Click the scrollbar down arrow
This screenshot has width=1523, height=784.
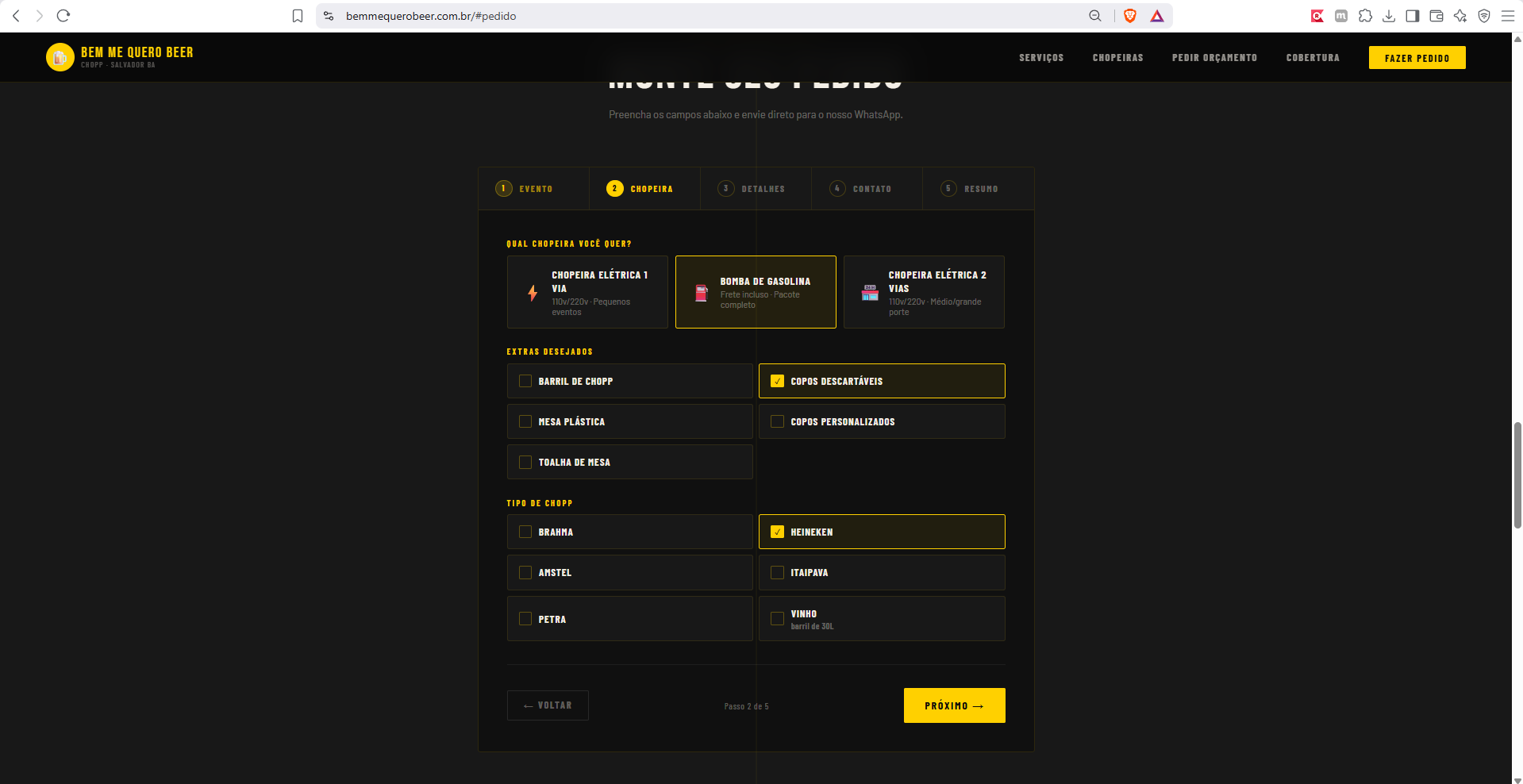click(1517, 779)
